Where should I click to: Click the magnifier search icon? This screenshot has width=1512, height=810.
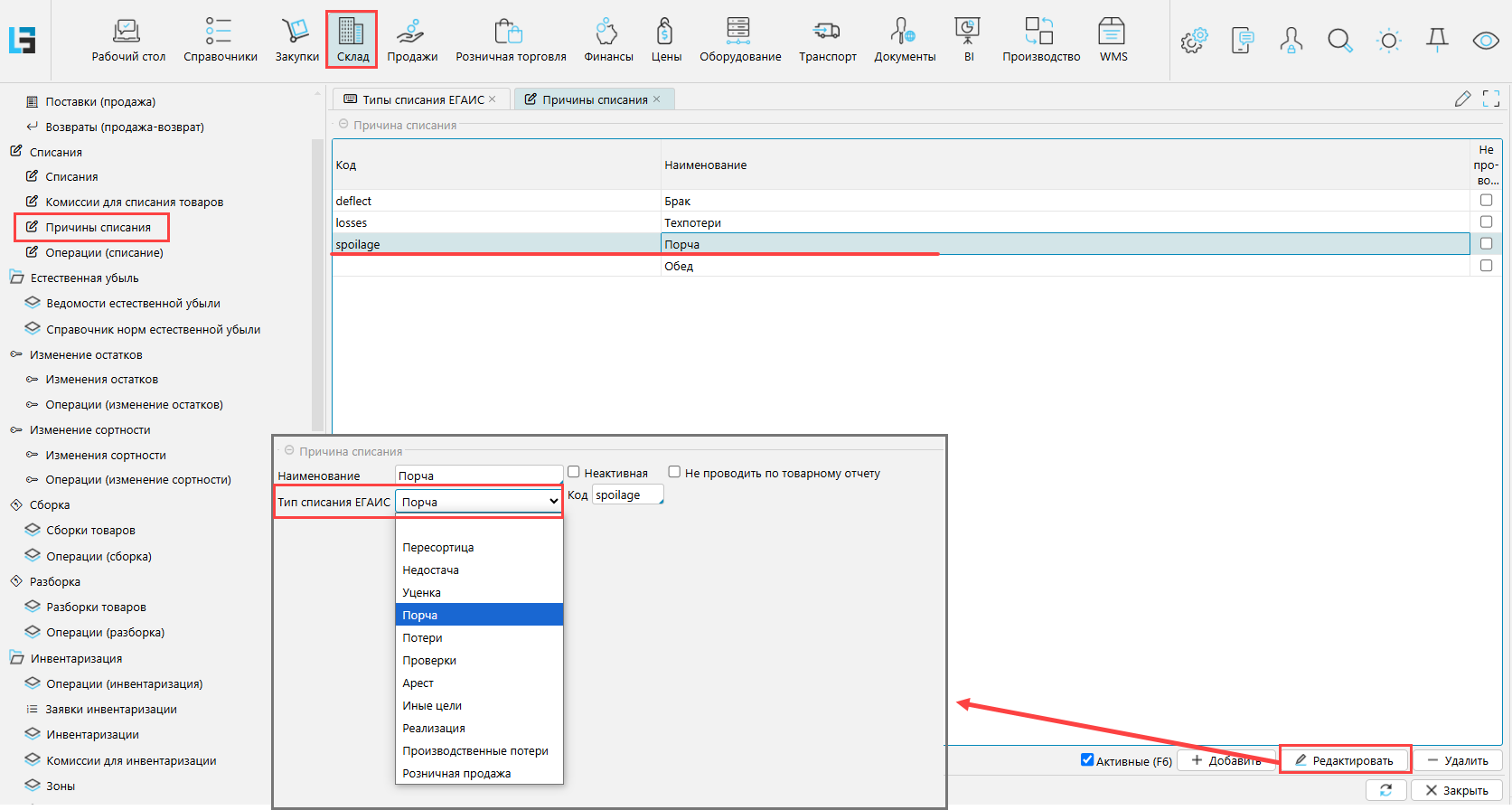pos(1339,41)
